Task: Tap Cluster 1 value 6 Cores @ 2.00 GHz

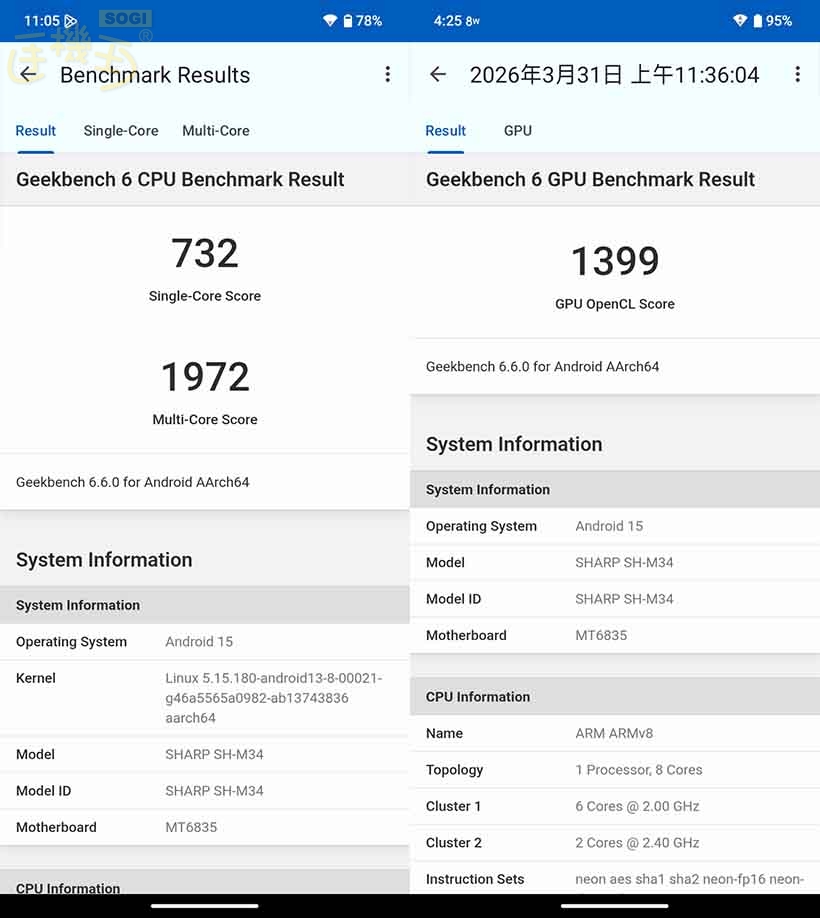Action: click(637, 806)
